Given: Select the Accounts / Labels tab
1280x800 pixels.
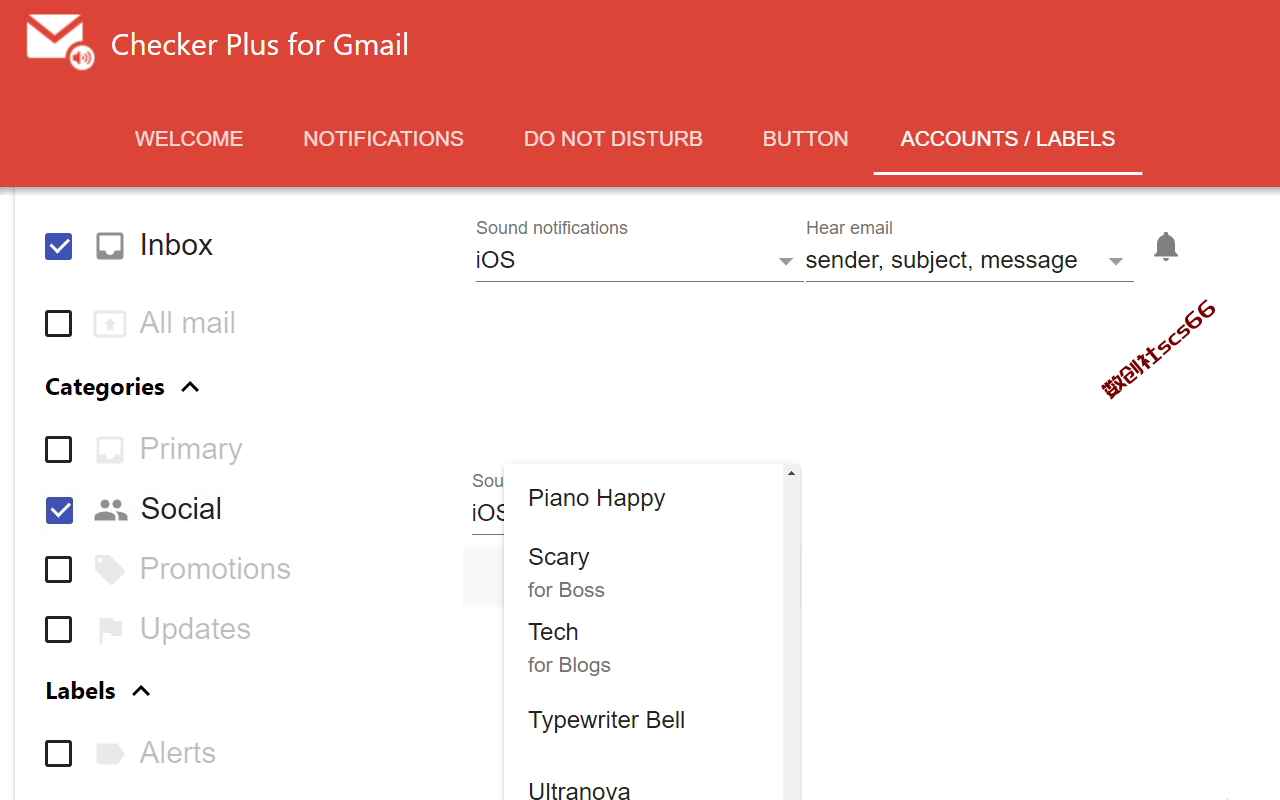Looking at the screenshot, I should pos(1008,139).
